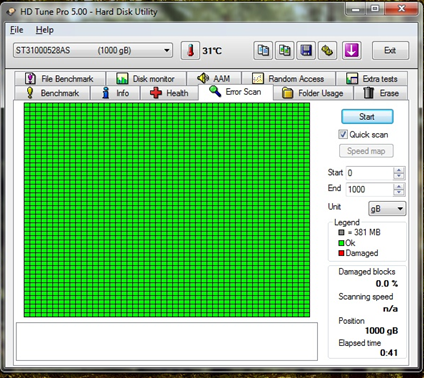Open the AAM tab
This screenshot has width=424, height=378.
214,79
